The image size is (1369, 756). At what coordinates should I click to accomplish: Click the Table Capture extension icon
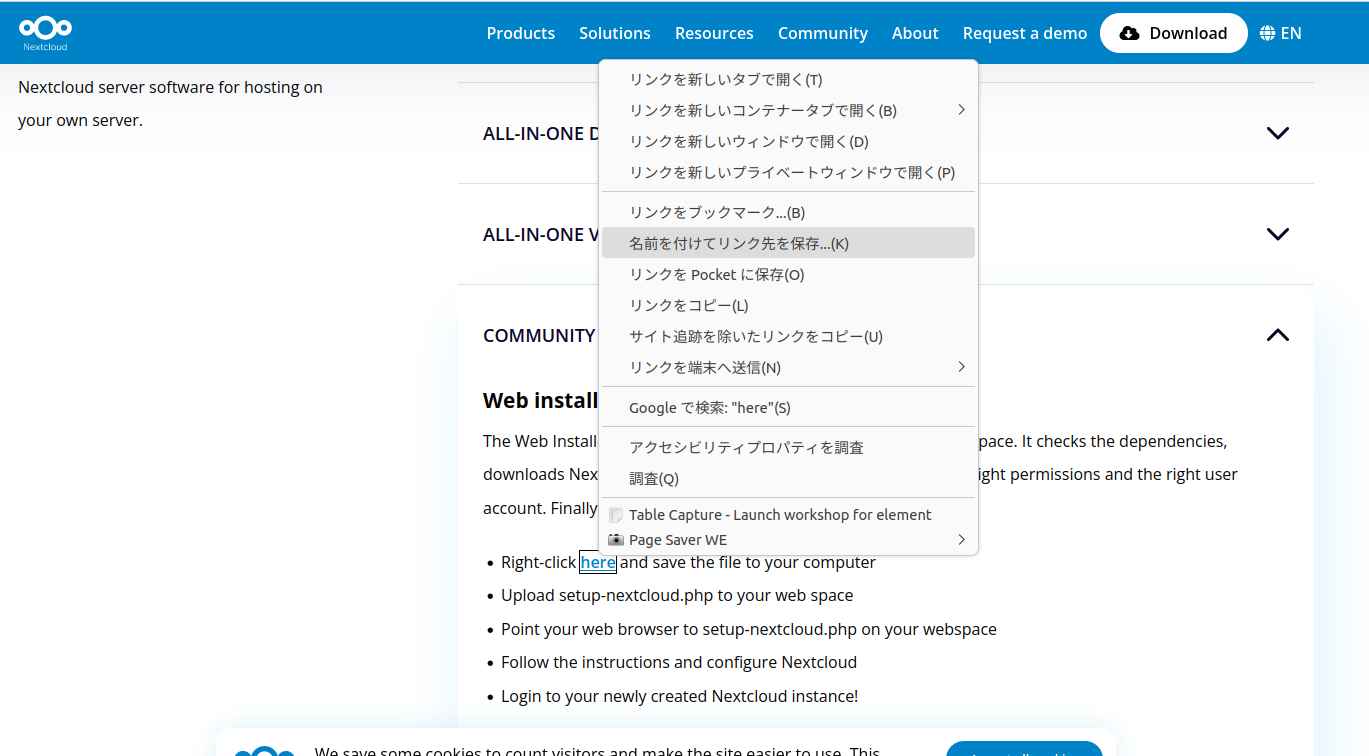click(x=616, y=515)
